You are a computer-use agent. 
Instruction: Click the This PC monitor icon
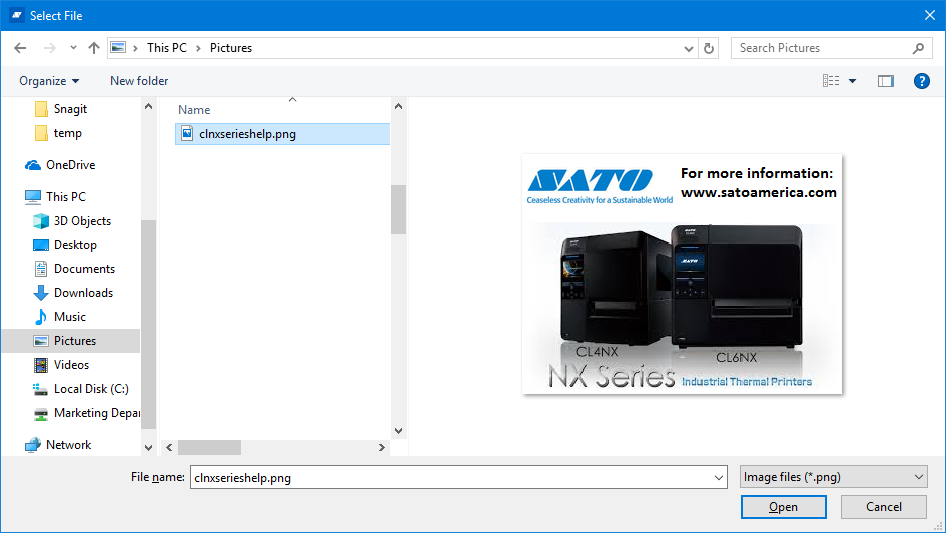pos(33,197)
